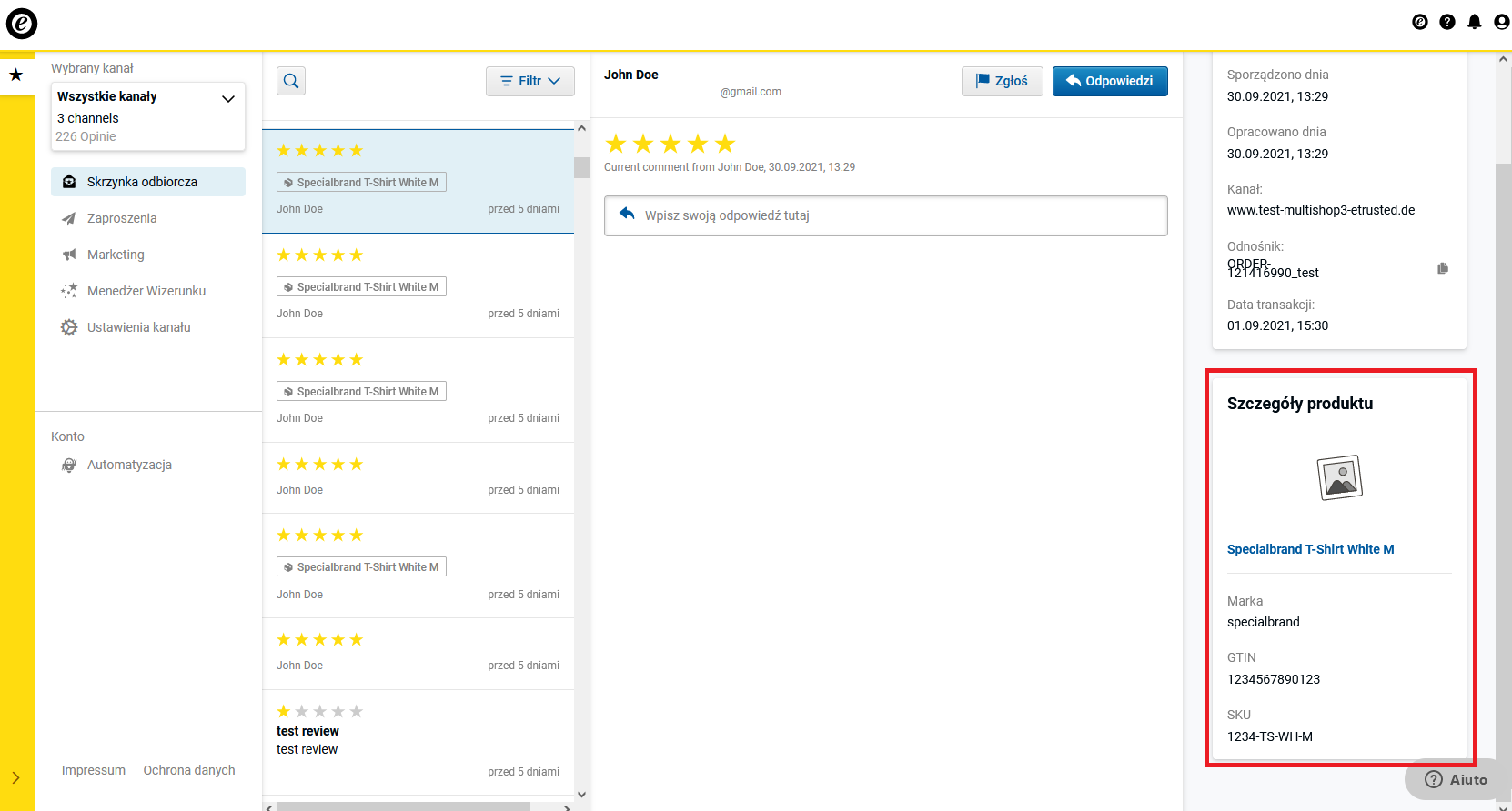Click the eTrusted logo in top-left corner

[22, 23]
